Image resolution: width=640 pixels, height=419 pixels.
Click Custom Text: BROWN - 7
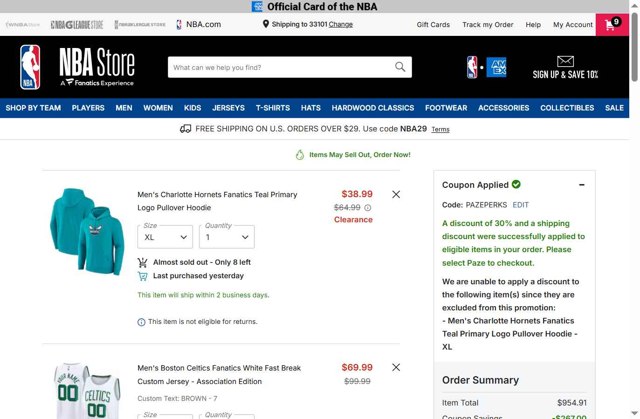click(x=177, y=398)
